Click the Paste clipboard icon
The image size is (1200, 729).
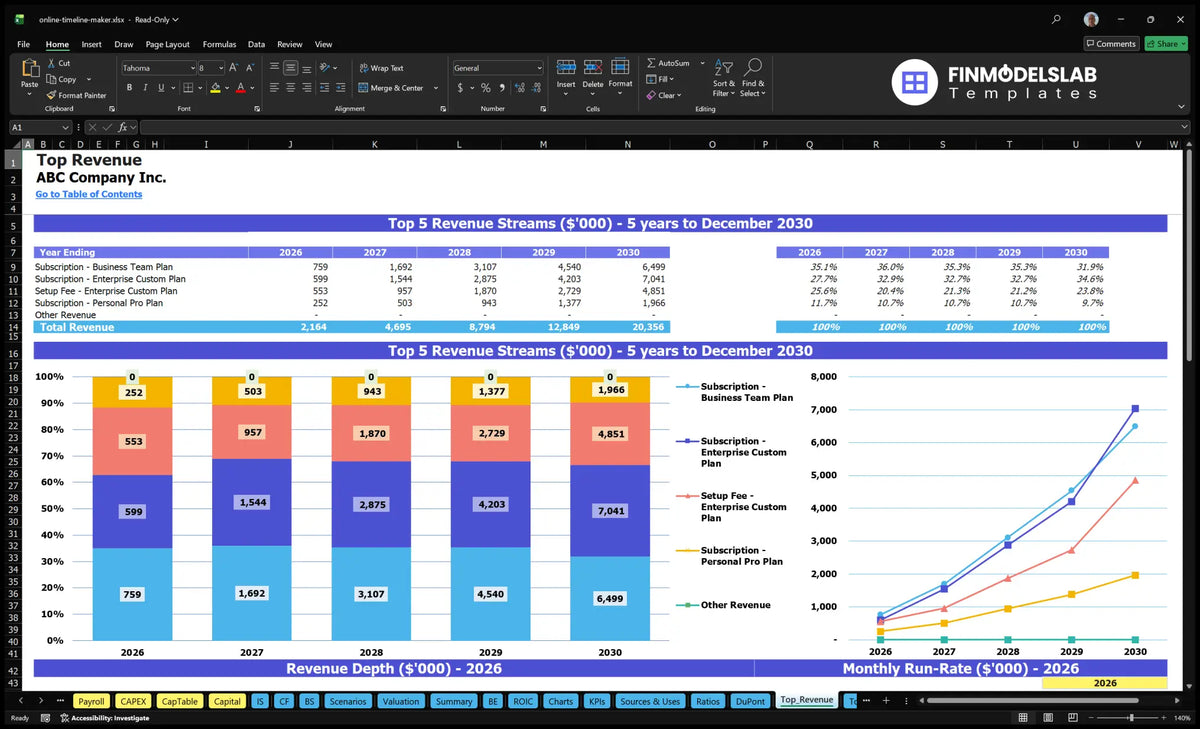coord(29,68)
